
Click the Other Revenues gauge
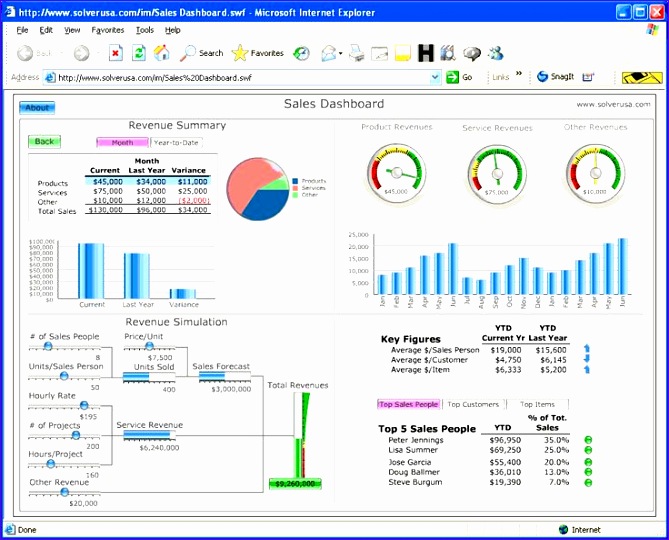tap(595, 173)
